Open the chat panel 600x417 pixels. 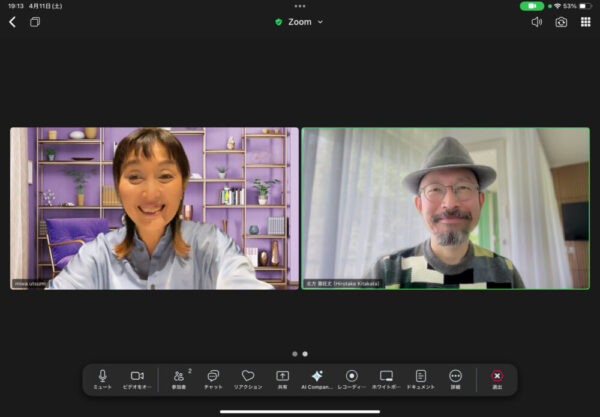tap(213, 377)
